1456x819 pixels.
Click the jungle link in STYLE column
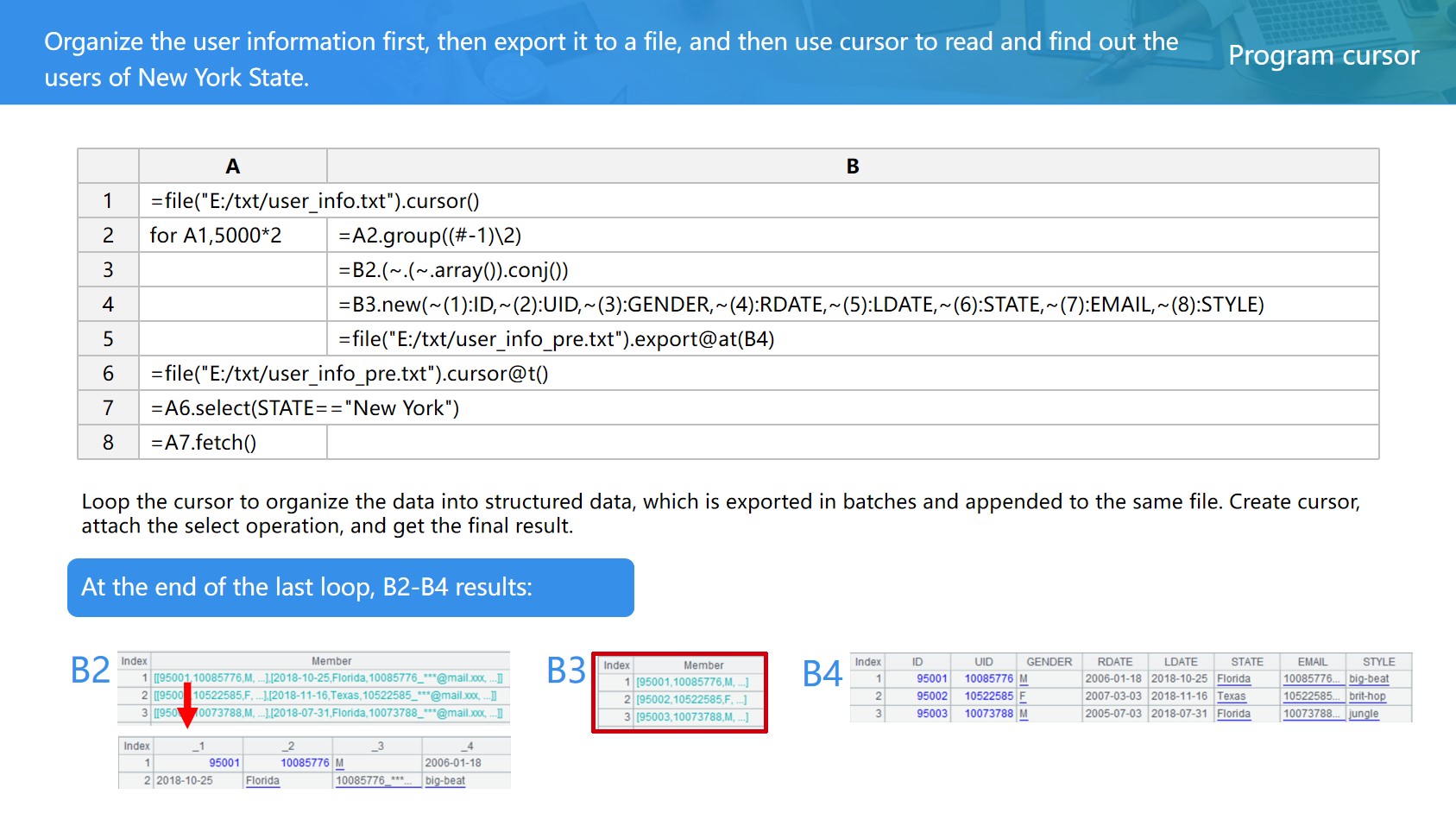point(1364,714)
